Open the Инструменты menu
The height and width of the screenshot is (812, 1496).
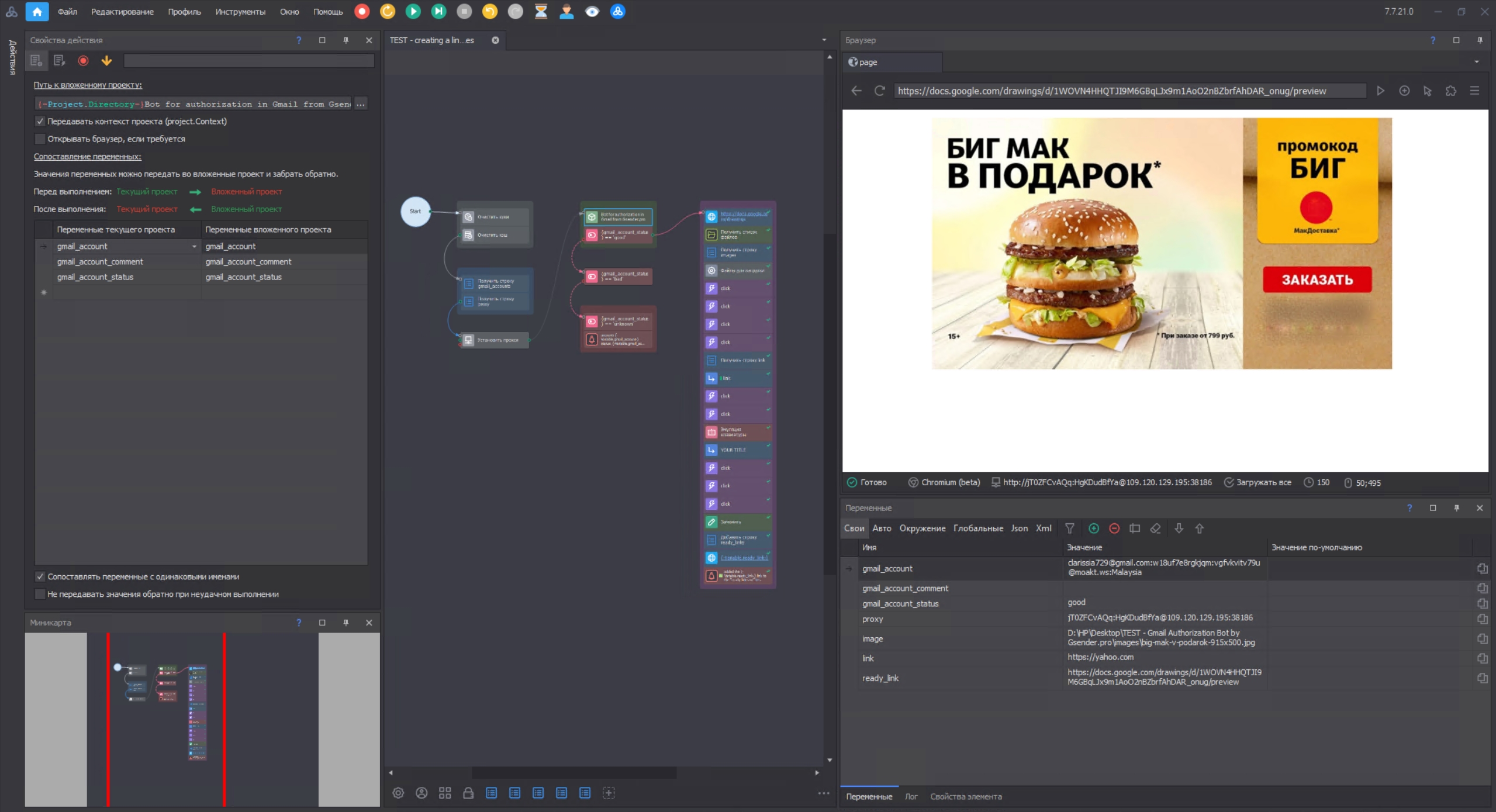(240, 12)
